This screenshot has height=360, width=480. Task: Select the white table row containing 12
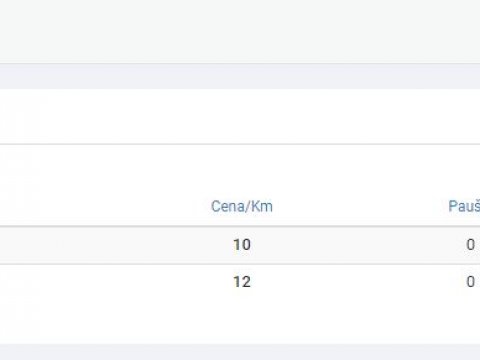click(x=240, y=282)
